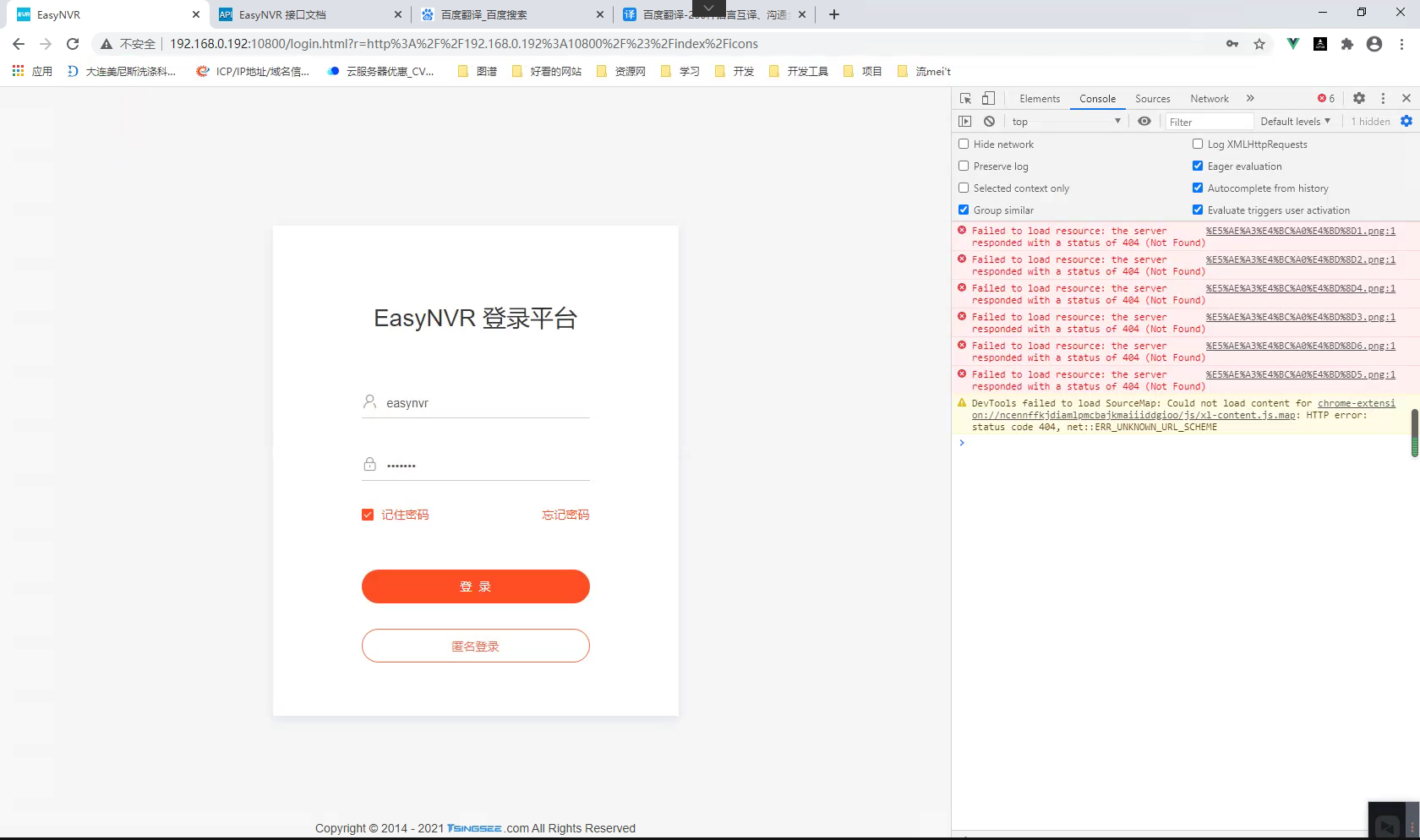This screenshot has height=840, width=1420.
Task: Show the console sidebar
Action: tap(965, 121)
